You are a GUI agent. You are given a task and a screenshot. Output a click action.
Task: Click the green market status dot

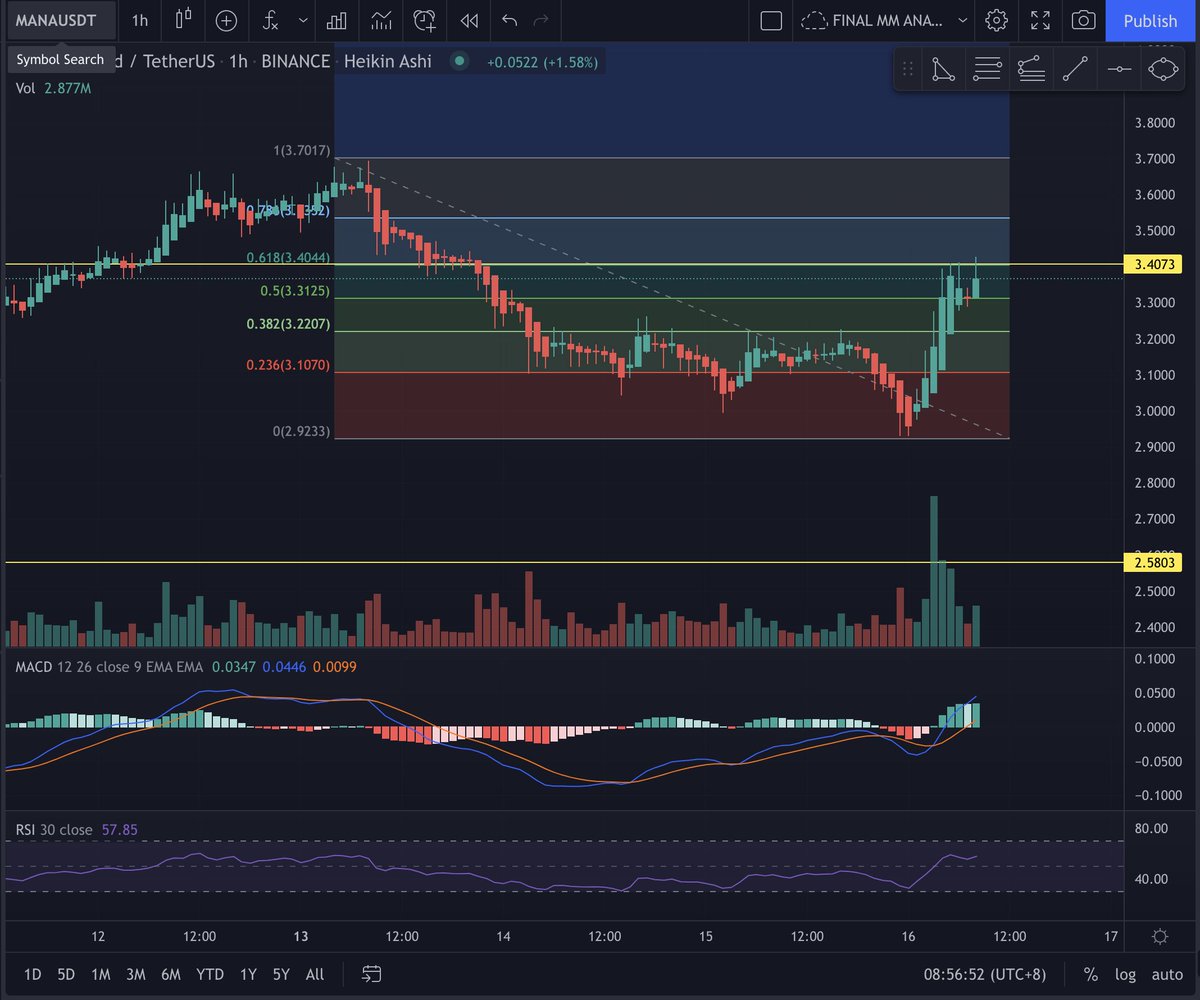(x=459, y=61)
